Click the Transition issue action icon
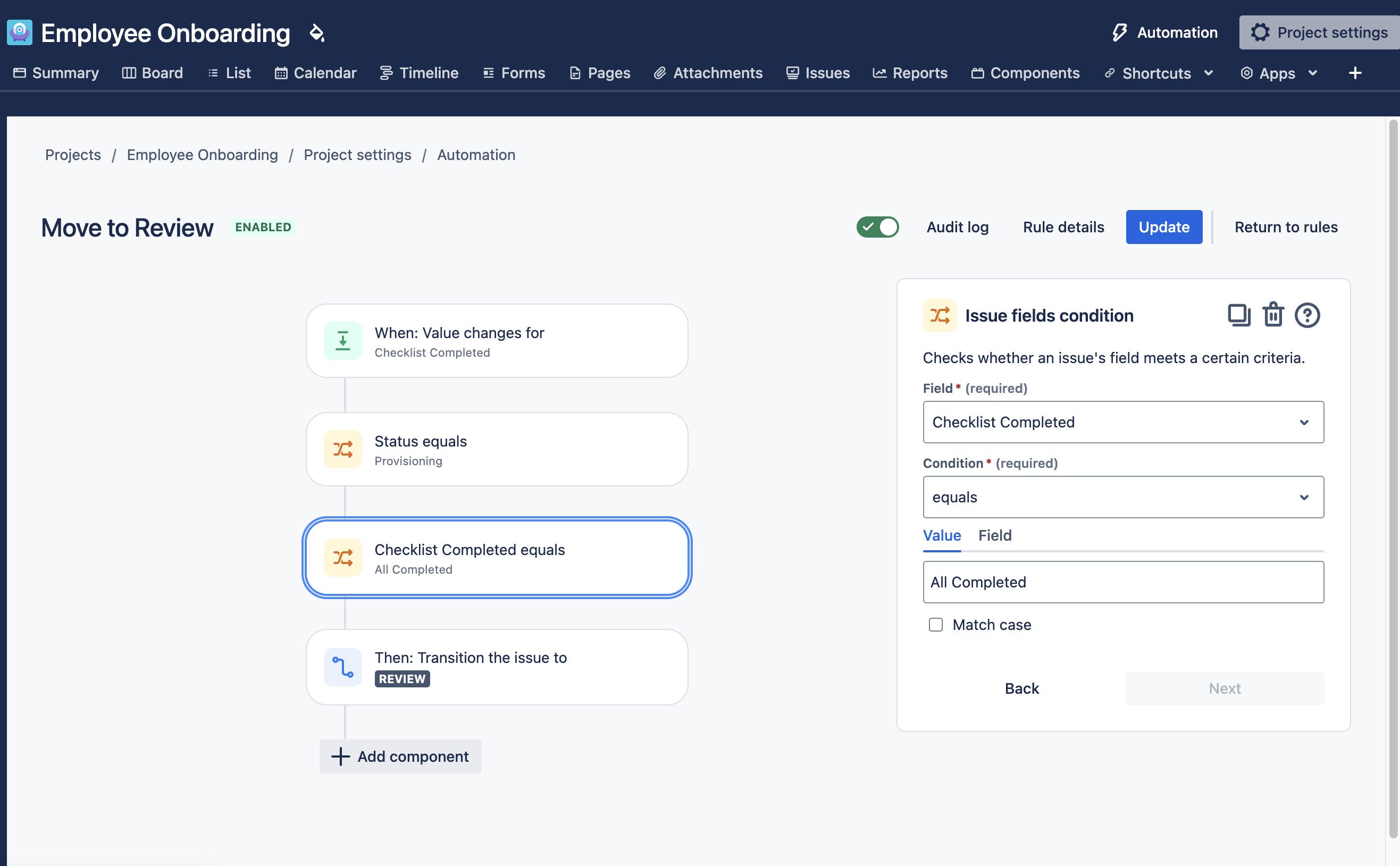This screenshot has height=866, width=1400. 342,667
